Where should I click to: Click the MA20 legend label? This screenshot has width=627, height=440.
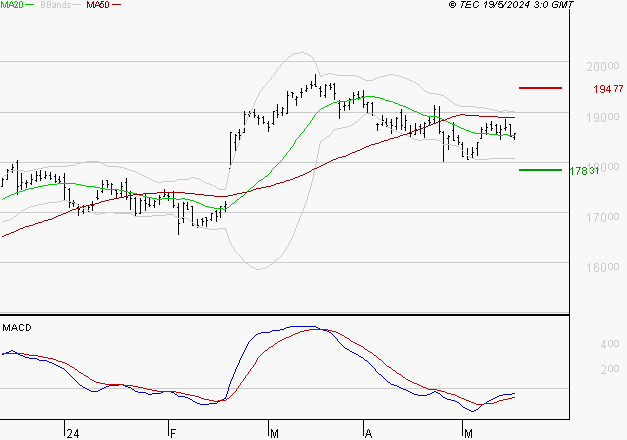(x=12, y=5)
